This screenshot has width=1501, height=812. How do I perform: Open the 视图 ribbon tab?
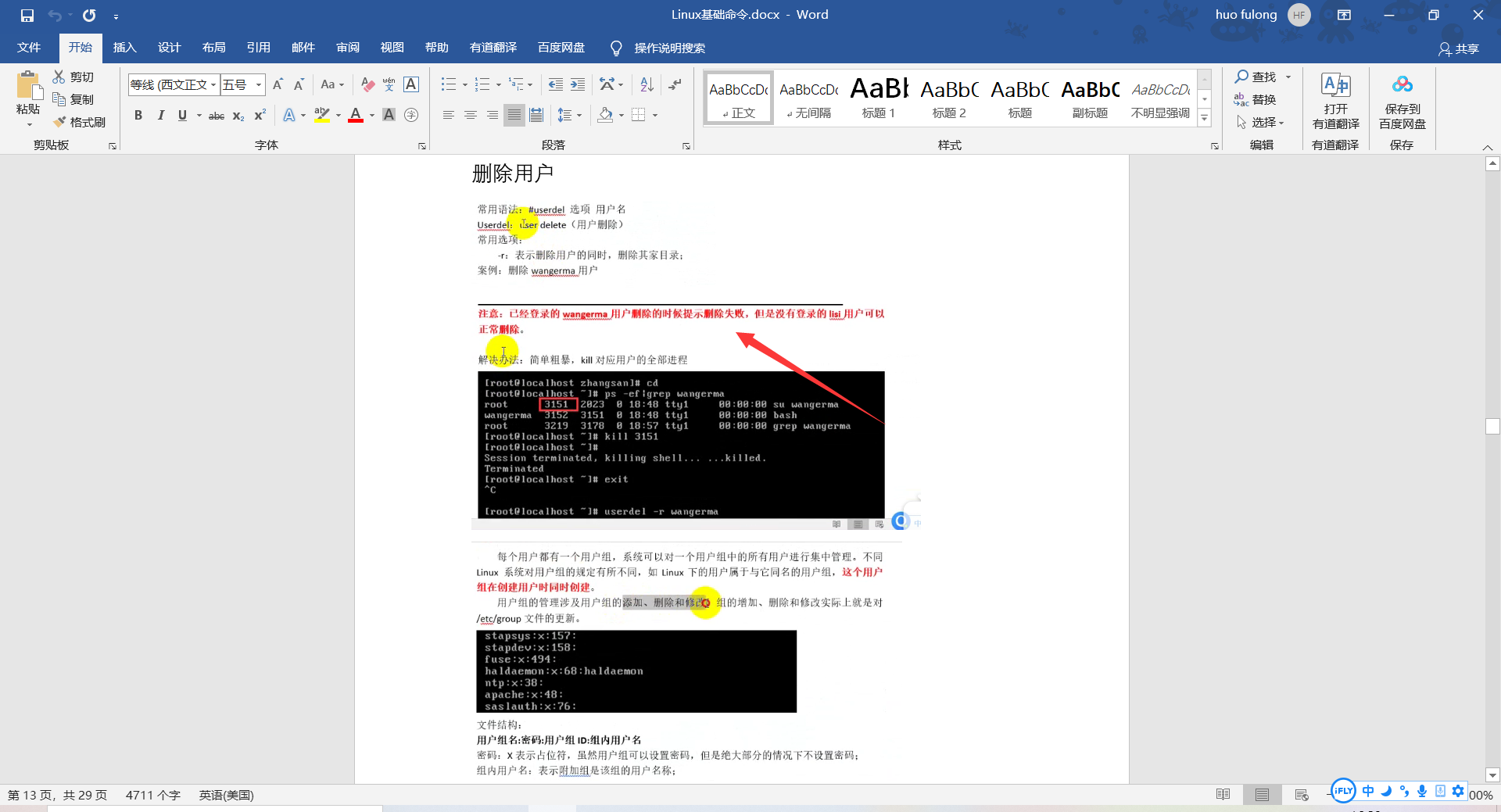click(392, 48)
